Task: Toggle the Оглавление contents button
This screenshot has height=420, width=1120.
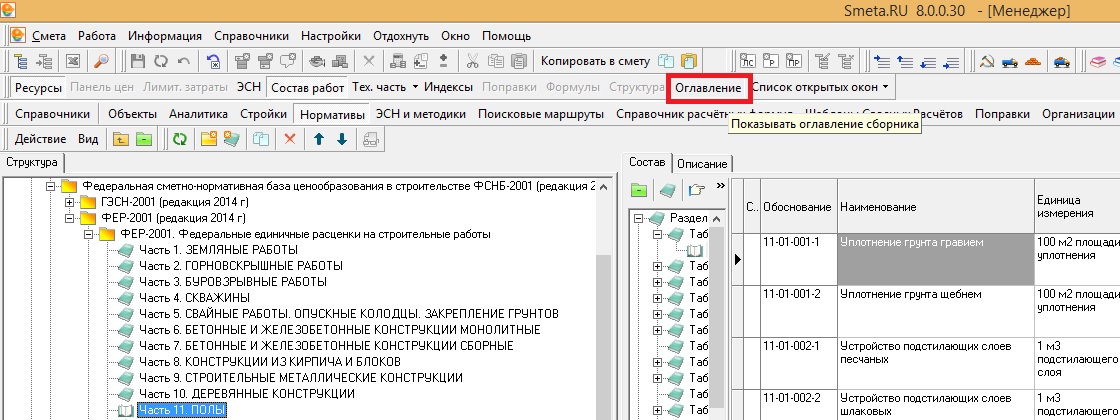Action: tap(708, 88)
